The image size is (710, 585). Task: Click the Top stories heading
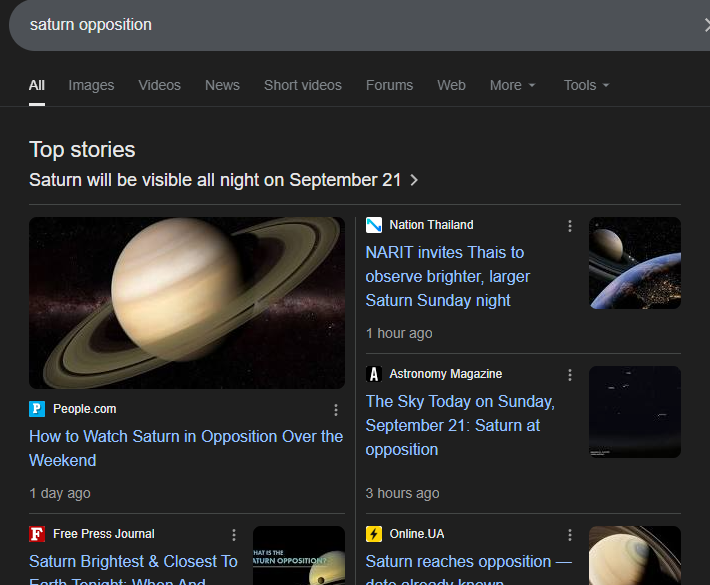(x=82, y=150)
